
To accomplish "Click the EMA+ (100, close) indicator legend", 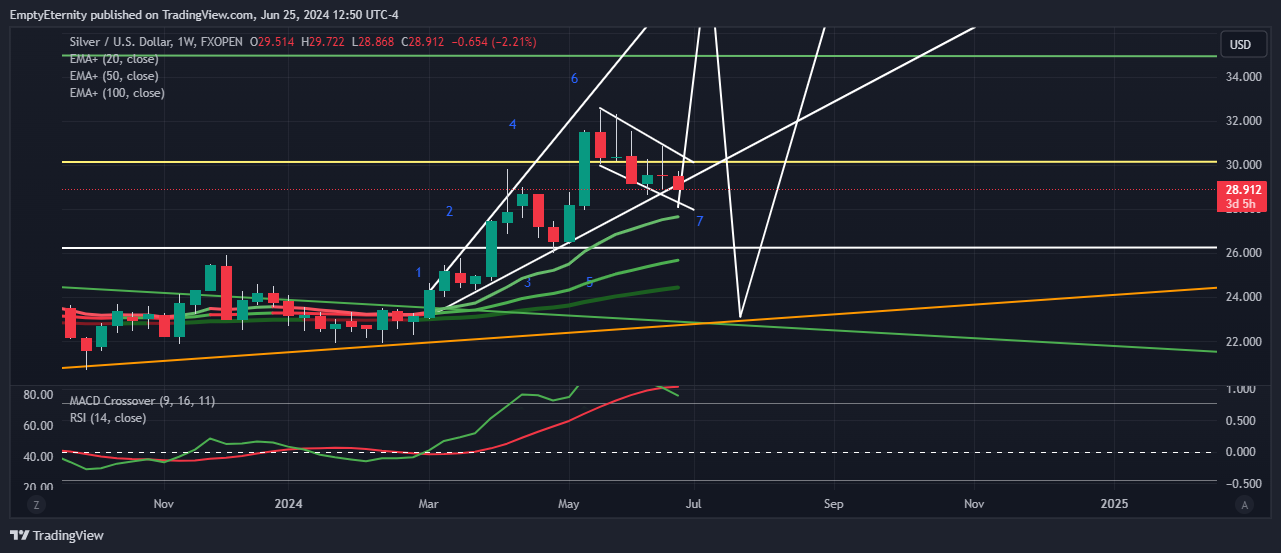I will 117,93.
